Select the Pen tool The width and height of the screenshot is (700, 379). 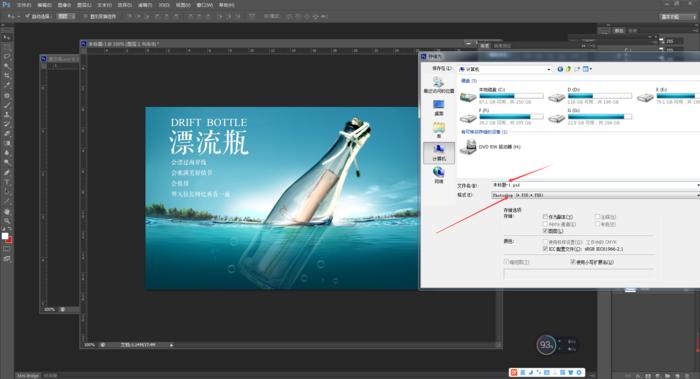point(7,173)
